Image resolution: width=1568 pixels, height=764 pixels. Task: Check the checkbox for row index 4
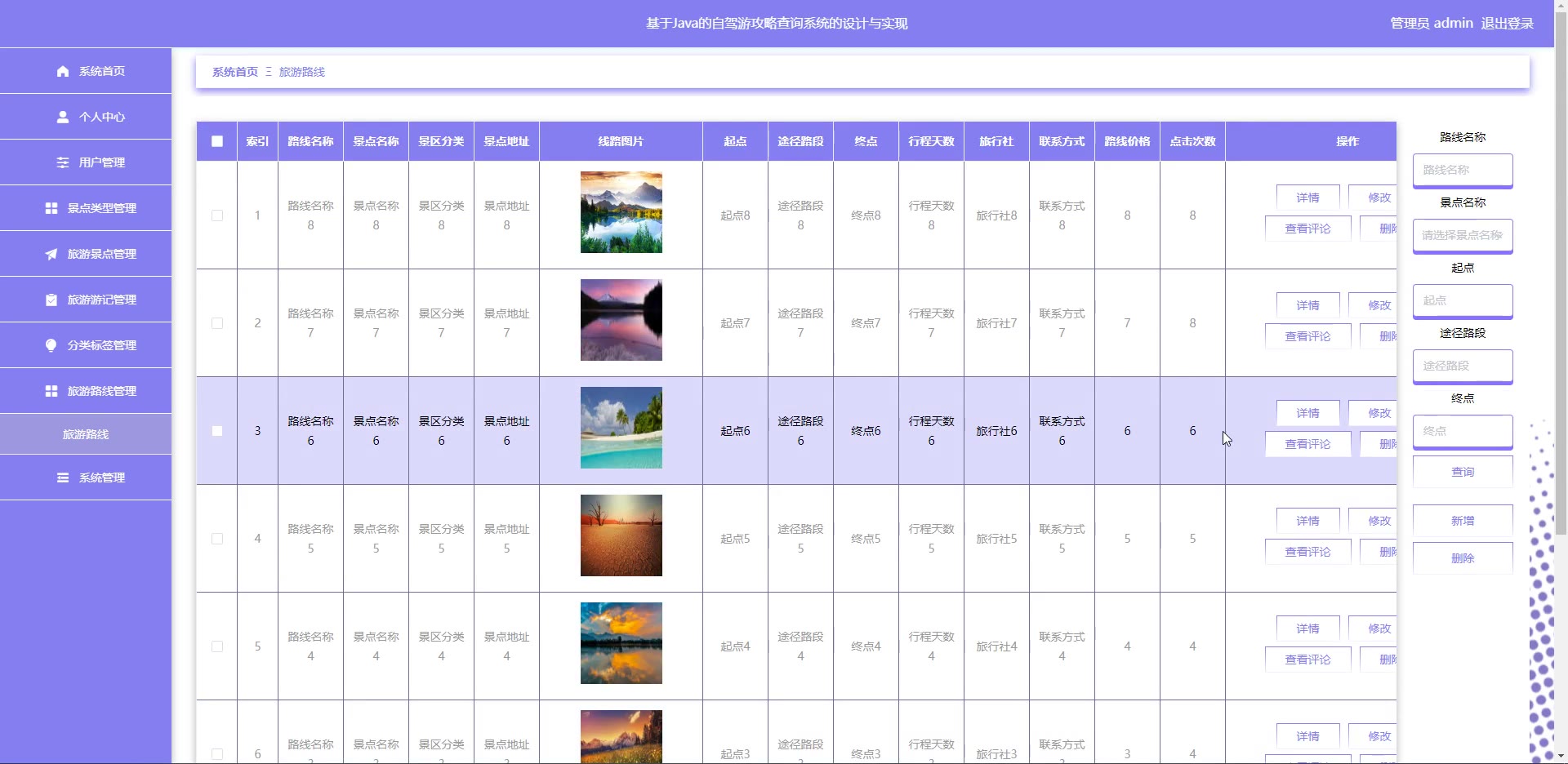(x=217, y=539)
